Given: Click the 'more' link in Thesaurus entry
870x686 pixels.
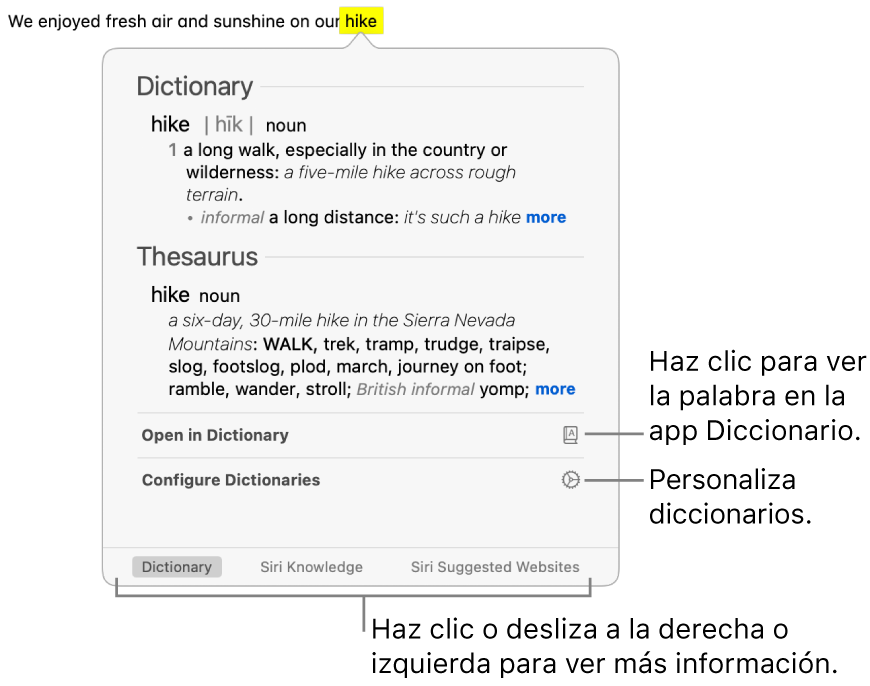Looking at the screenshot, I should (x=555, y=389).
